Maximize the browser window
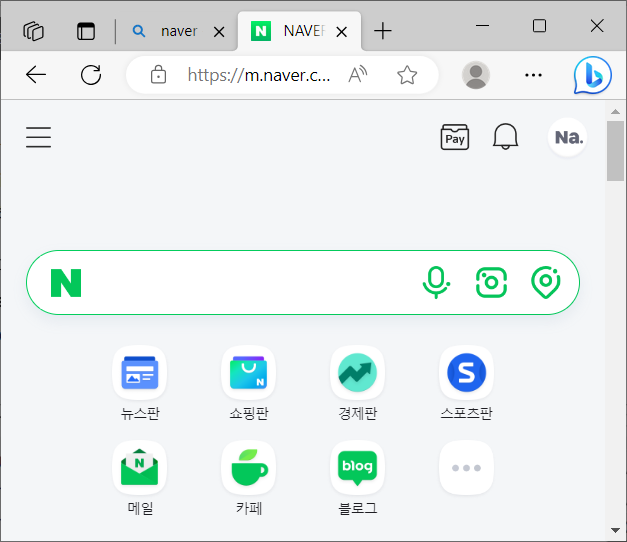The height and width of the screenshot is (542, 627). coord(539,26)
